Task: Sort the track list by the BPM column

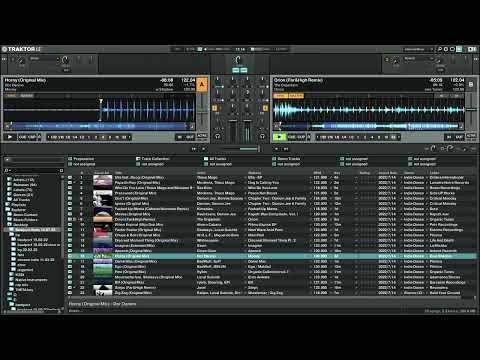Action: coord(317,173)
